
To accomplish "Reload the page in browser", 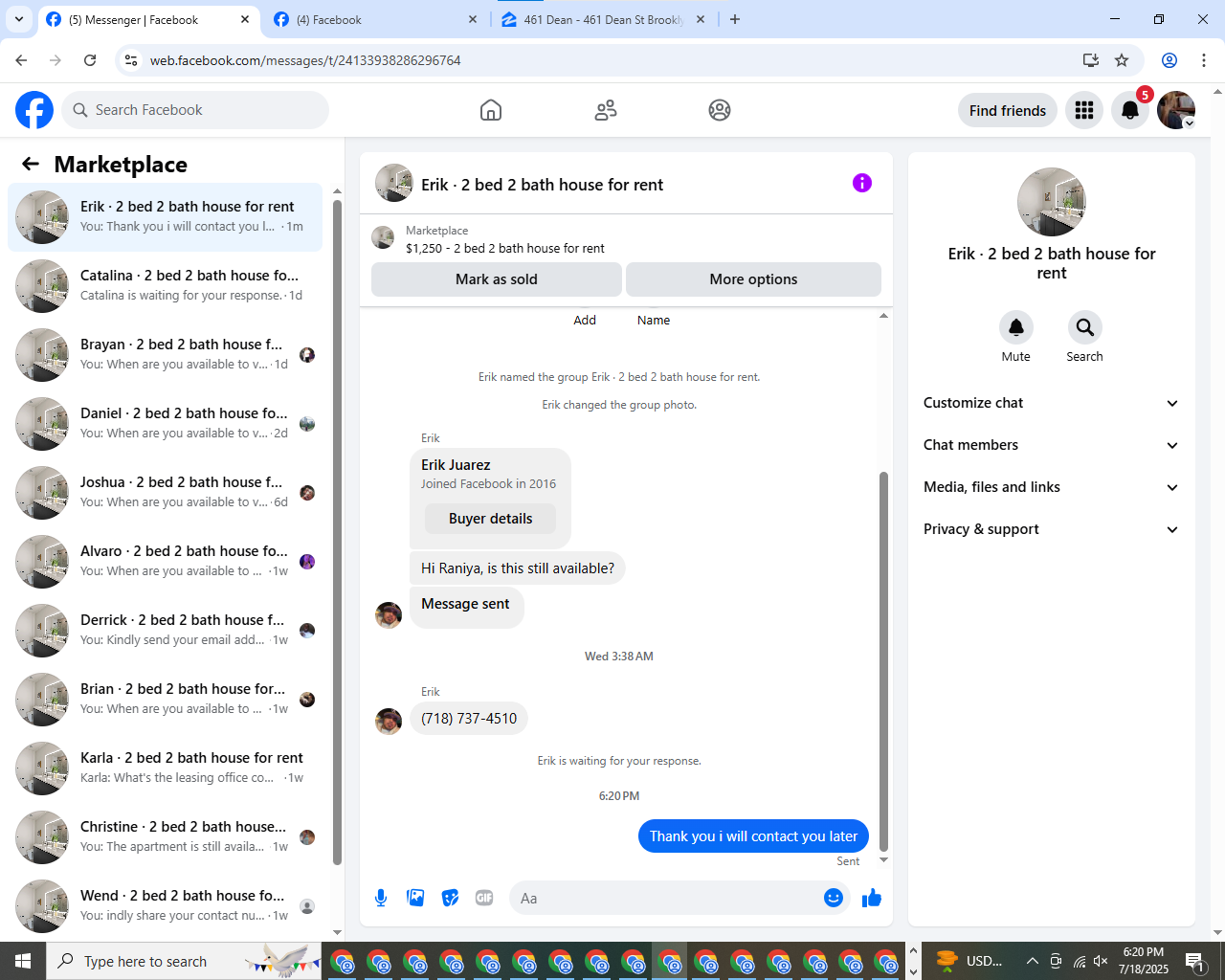I will pos(90,60).
